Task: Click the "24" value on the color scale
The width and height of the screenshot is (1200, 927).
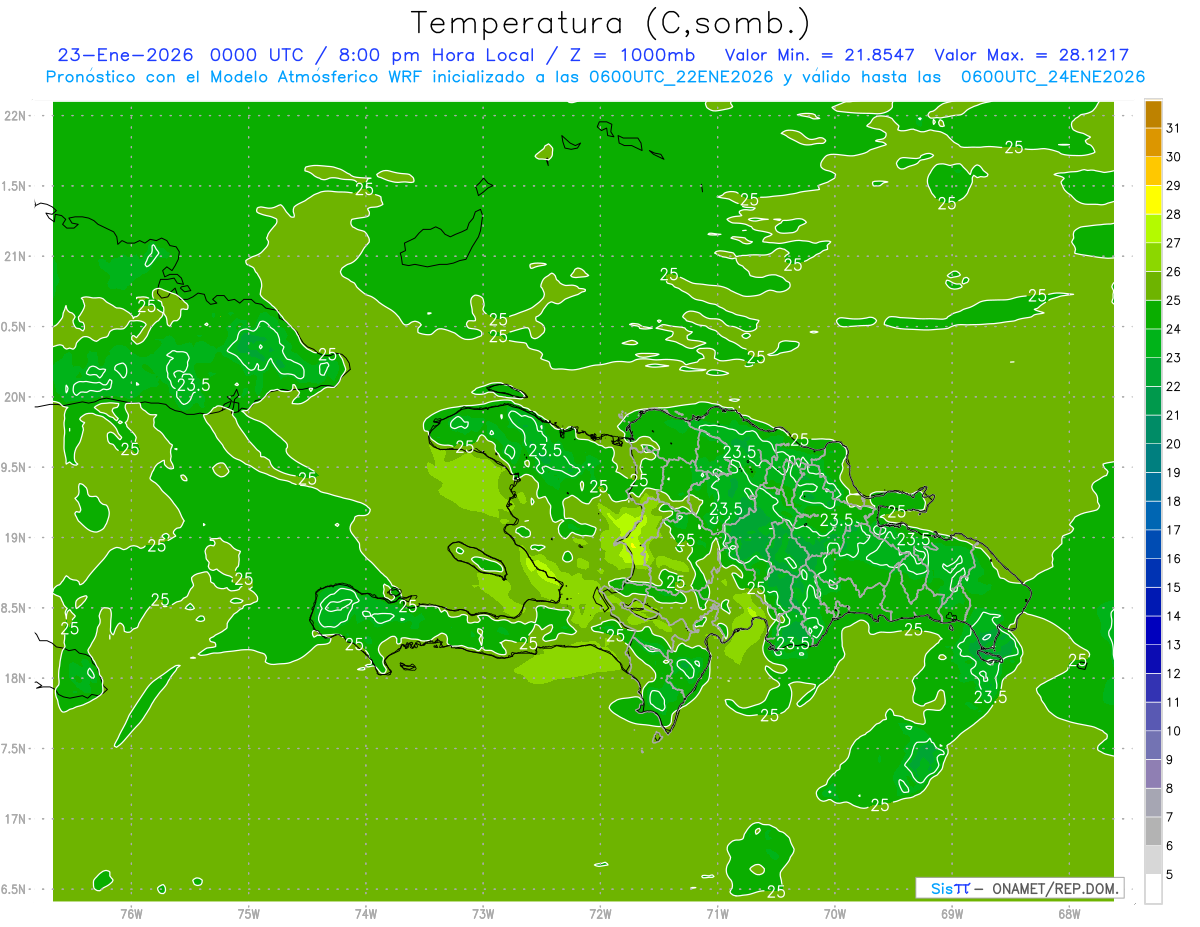Action: (x=1173, y=329)
